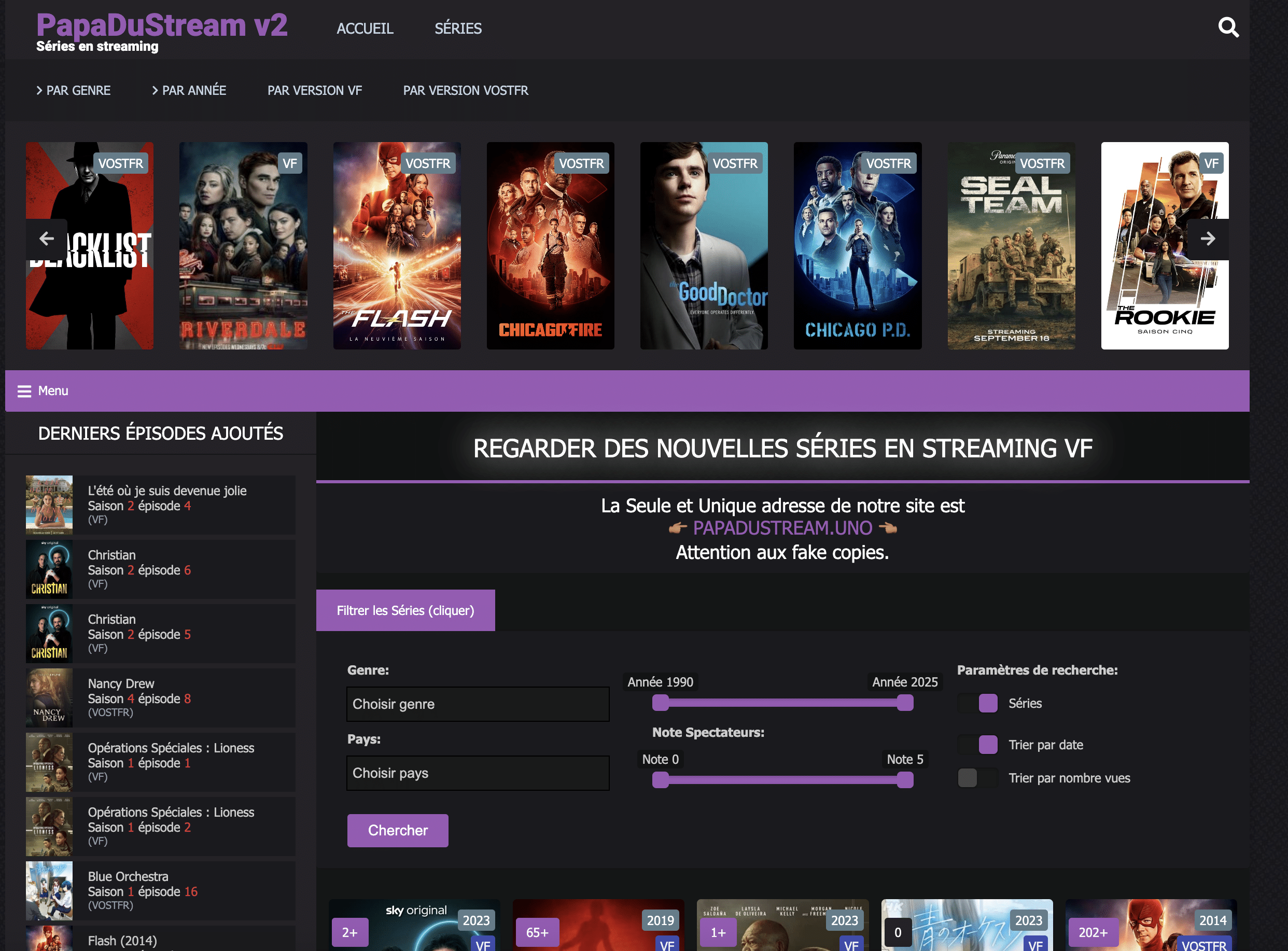Viewport: 1288px width, 951px height.
Task: Open PAR VERSION VF
Action: click(x=315, y=90)
